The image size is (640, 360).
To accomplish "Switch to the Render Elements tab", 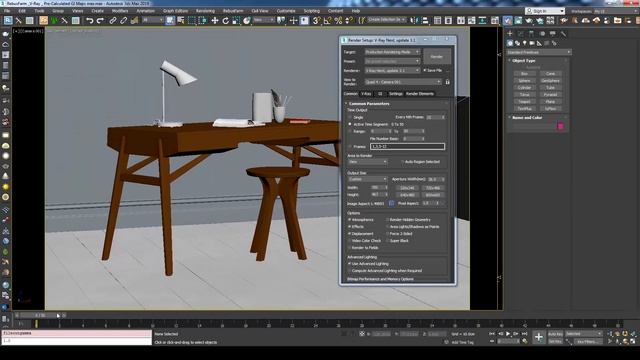I will 420,94.
